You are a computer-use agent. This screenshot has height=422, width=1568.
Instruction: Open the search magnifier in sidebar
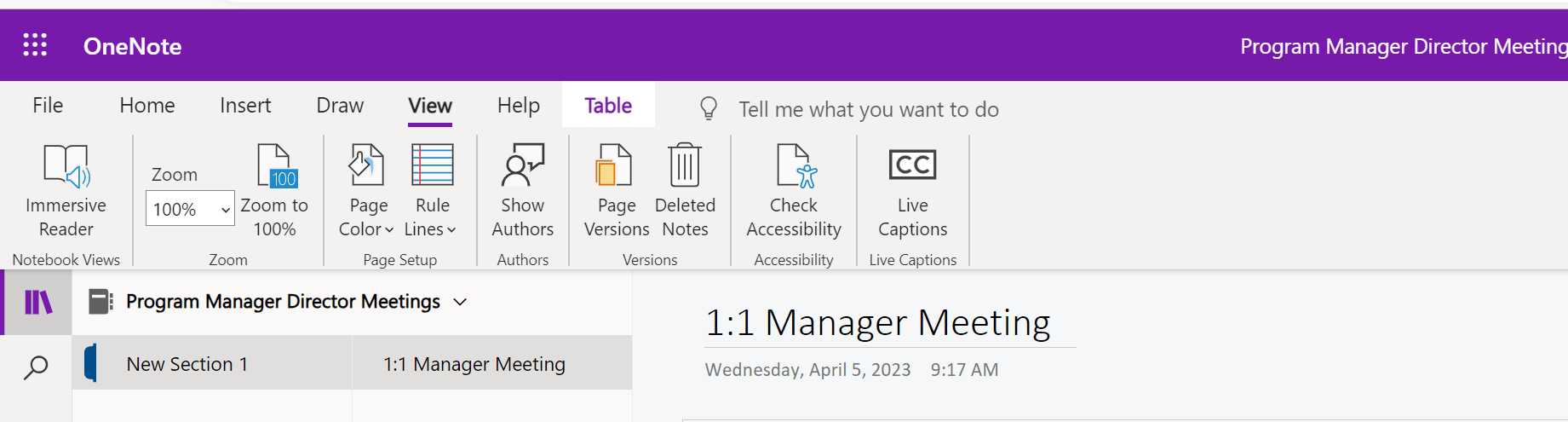point(36,367)
